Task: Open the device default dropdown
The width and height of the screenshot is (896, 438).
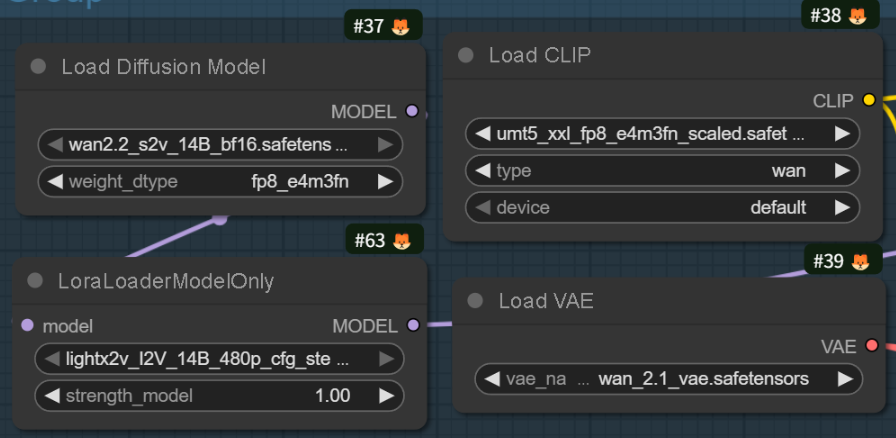Action: pos(662,208)
